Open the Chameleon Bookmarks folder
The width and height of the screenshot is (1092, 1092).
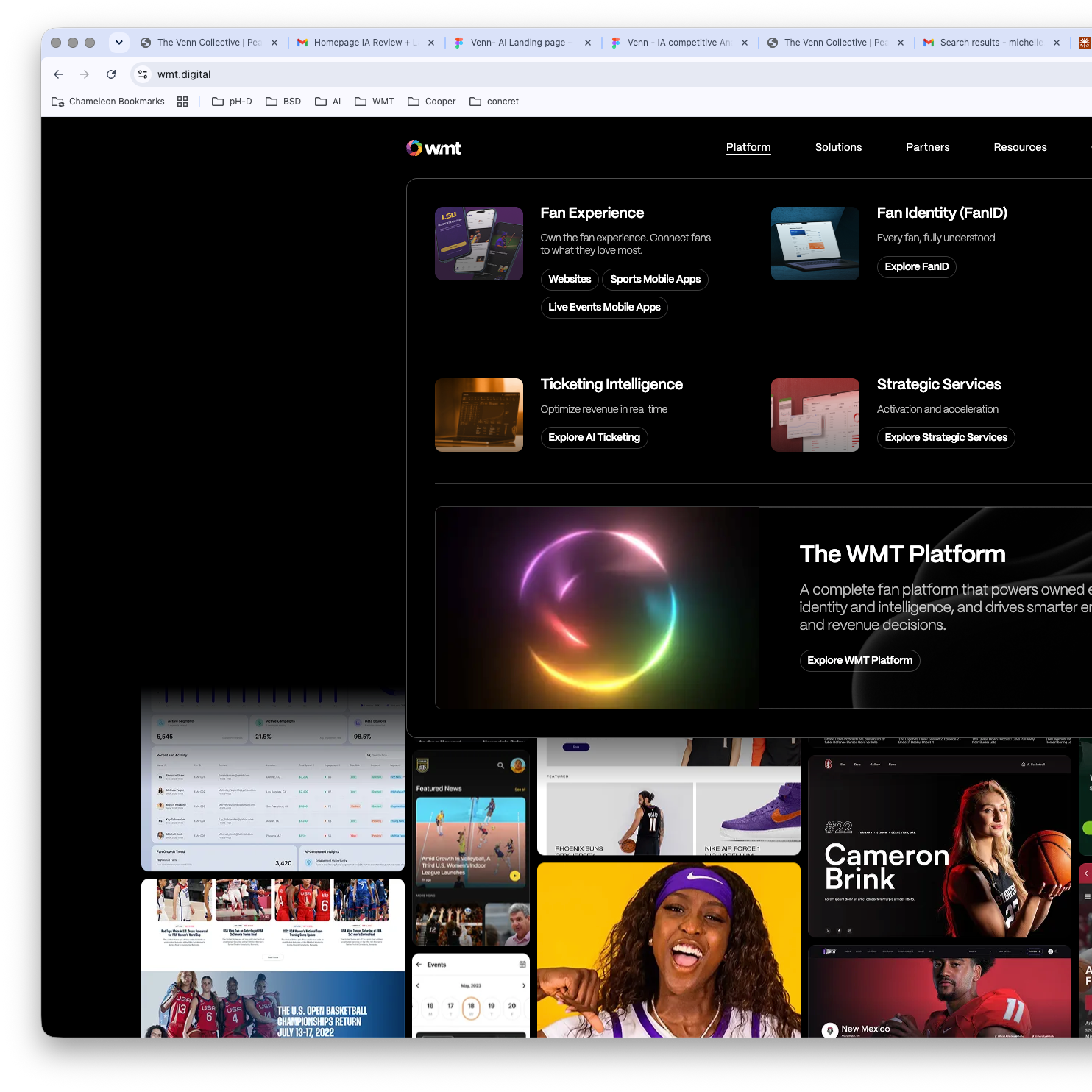tap(108, 102)
